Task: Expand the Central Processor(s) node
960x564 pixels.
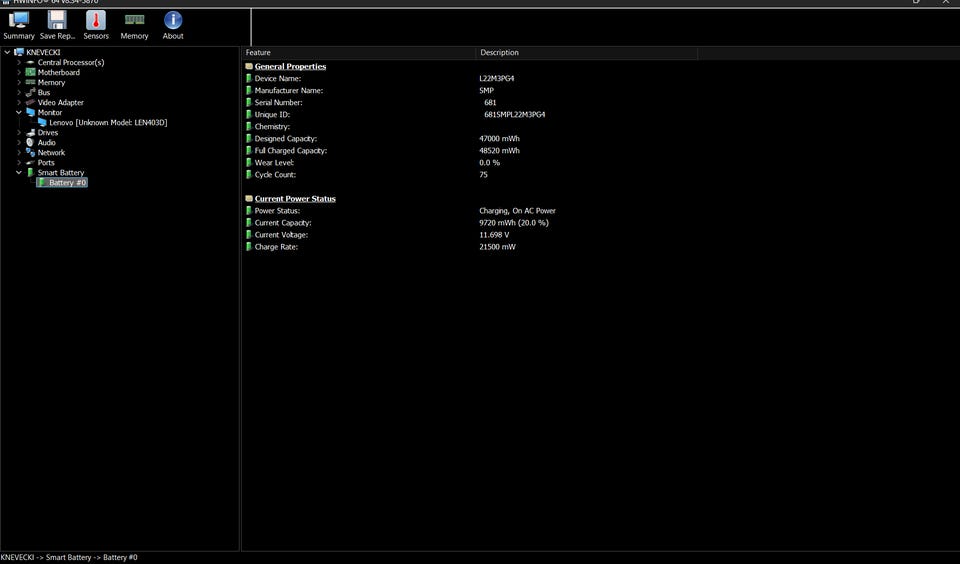Action: [x=19, y=62]
